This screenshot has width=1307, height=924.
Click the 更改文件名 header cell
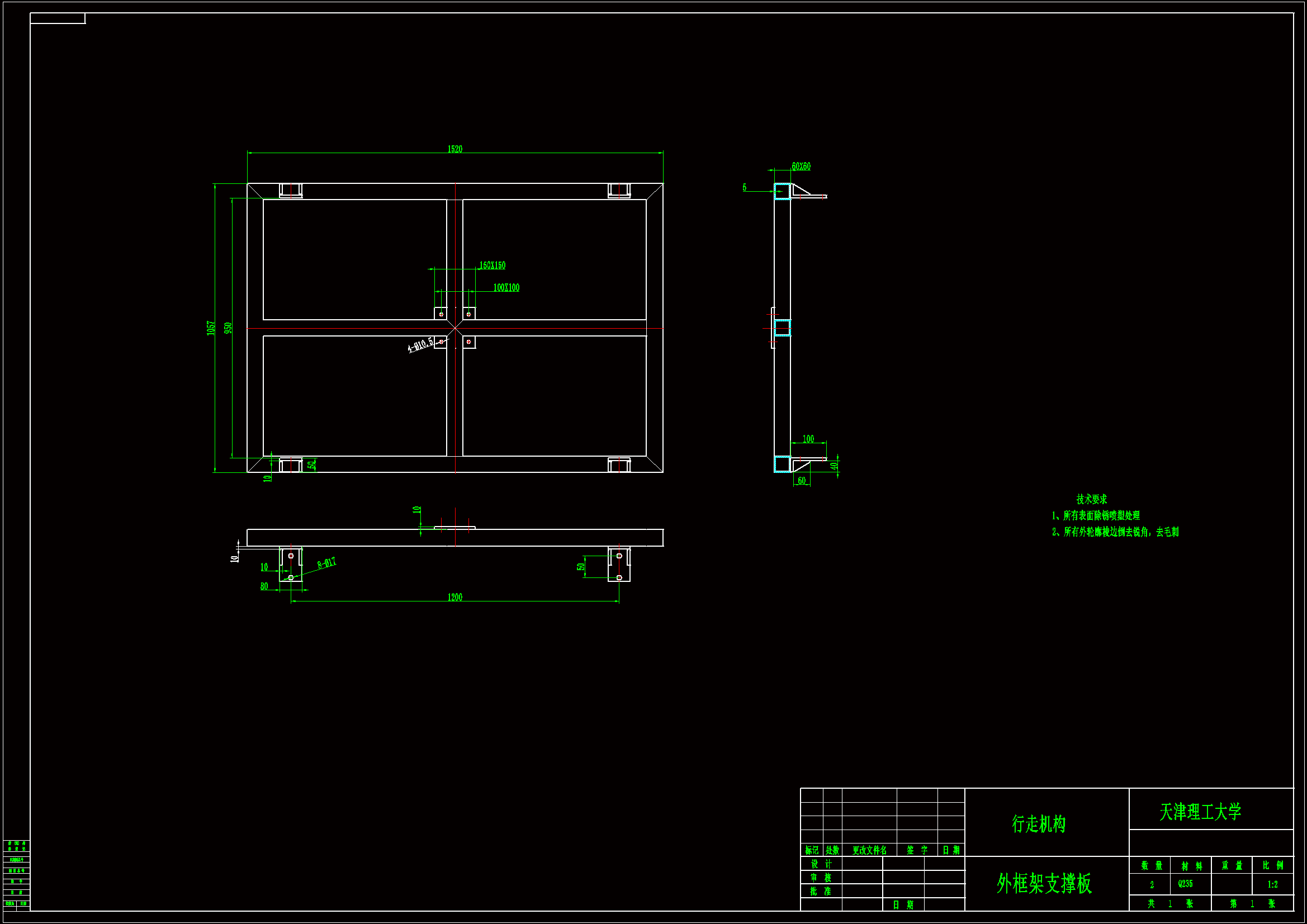[x=869, y=850]
